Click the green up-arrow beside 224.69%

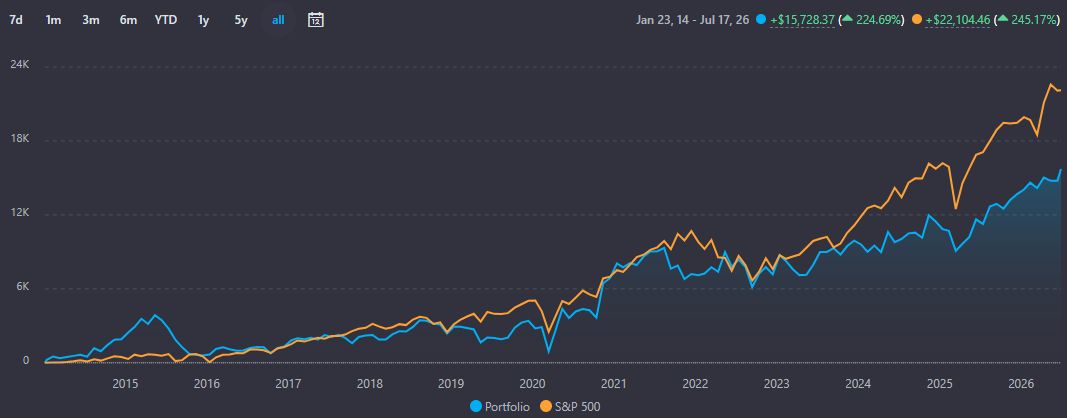(x=847, y=20)
